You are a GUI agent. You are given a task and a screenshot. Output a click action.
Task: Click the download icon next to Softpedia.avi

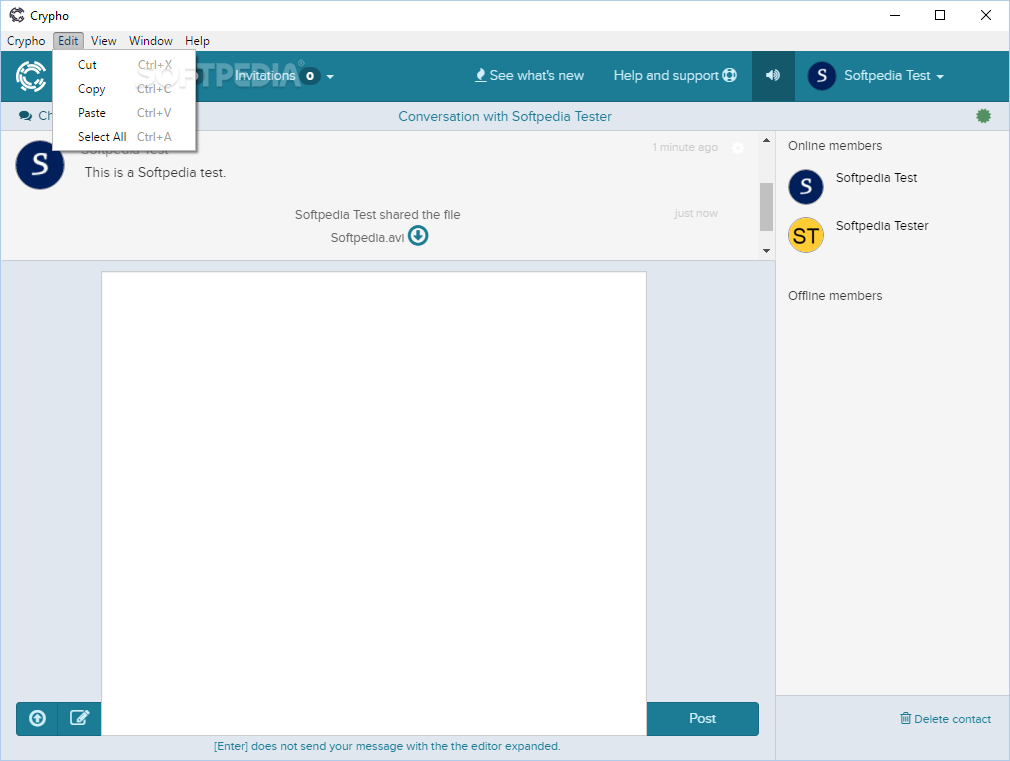[x=418, y=236]
